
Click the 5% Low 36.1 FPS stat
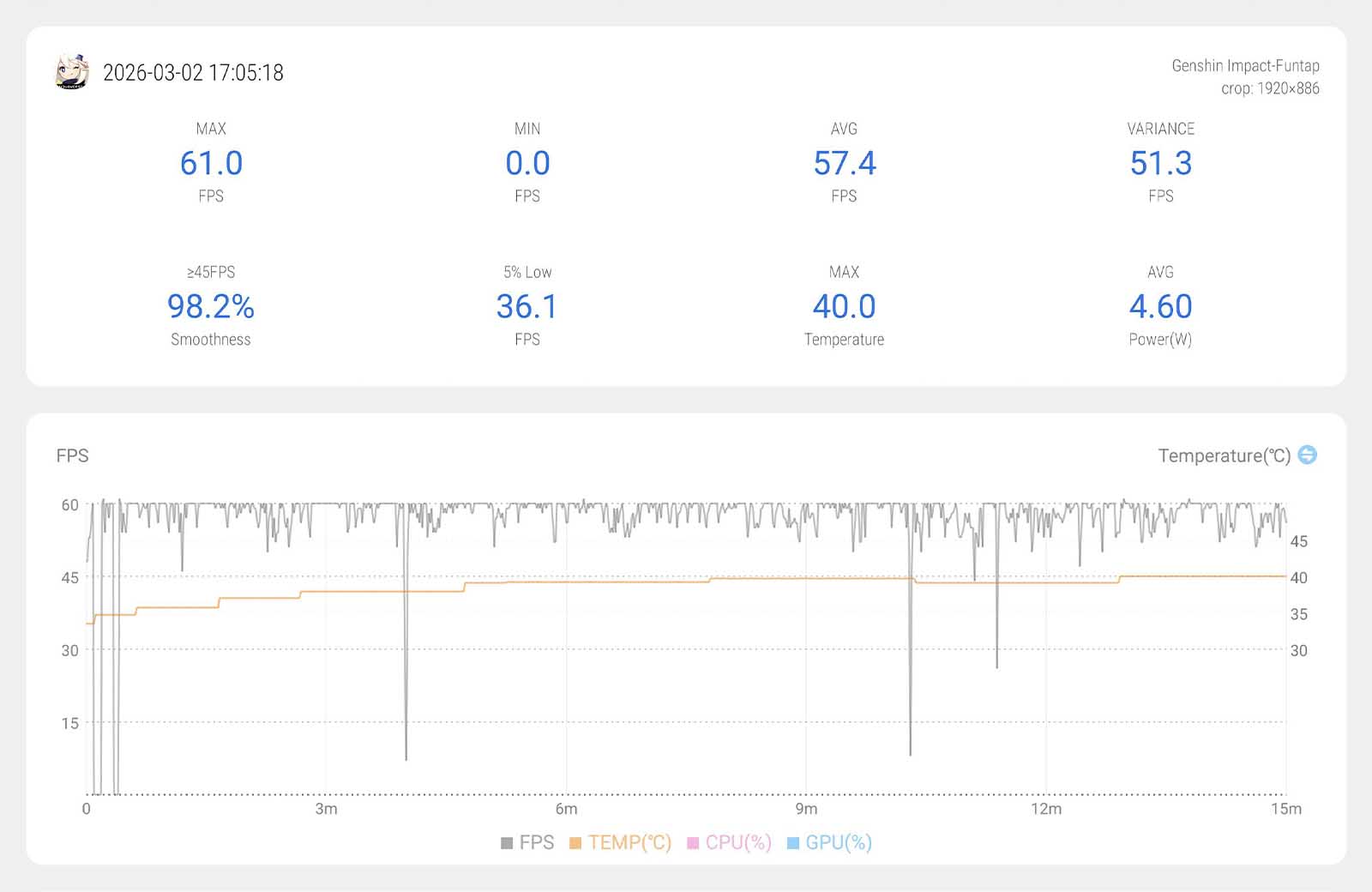click(x=527, y=306)
